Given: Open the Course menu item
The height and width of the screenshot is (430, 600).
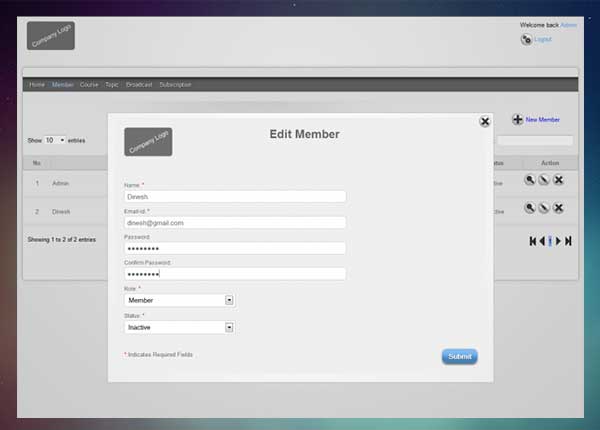Looking at the screenshot, I should click(x=89, y=85).
